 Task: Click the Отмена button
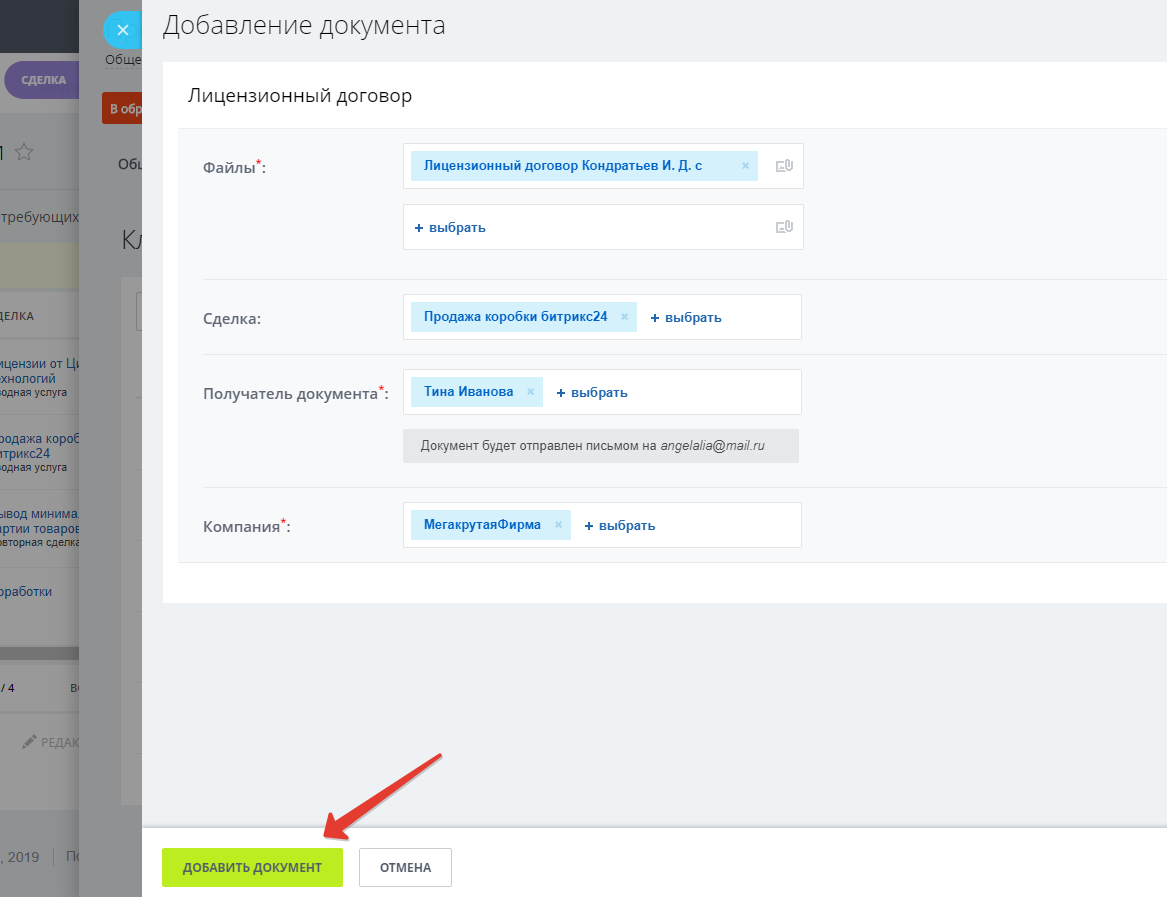coord(405,867)
